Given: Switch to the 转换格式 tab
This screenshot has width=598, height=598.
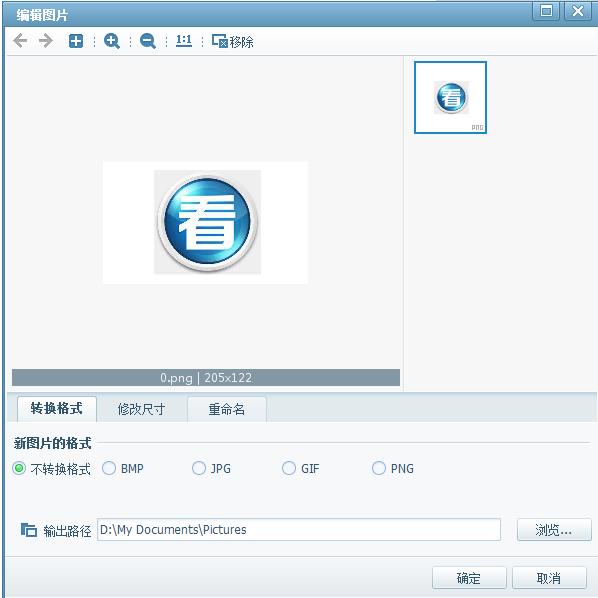Looking at the screenshot, I should [57, 408].
